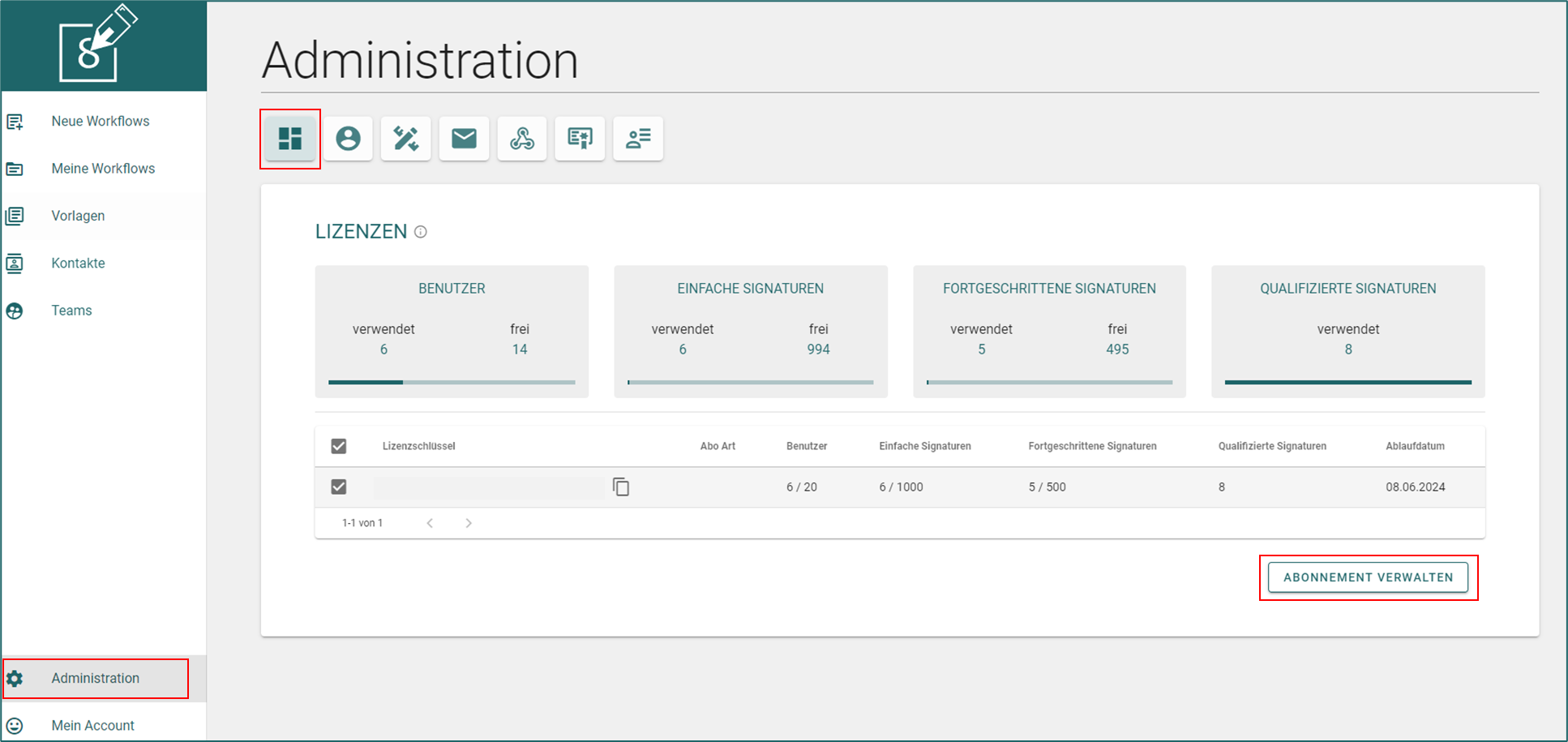The height and width of the screenshot is (742, 1568).
Task: Click the info icon next to Lizenzen
Action: (421, 232)
